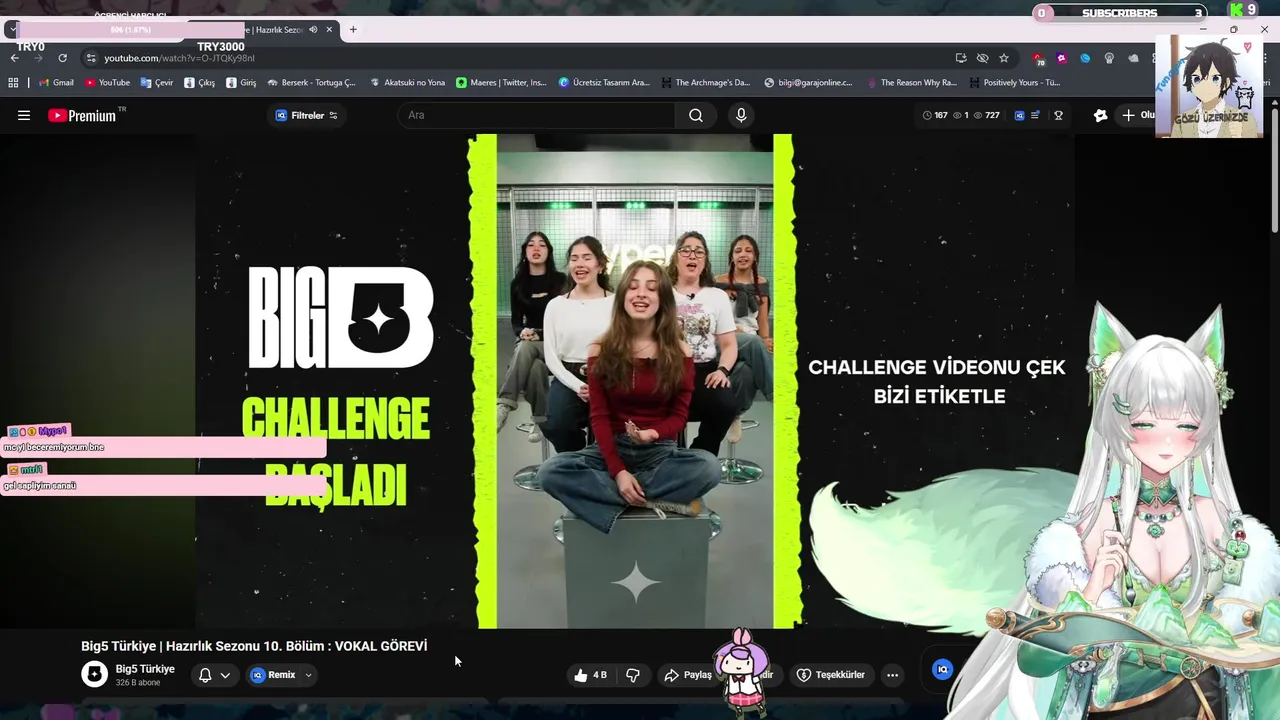Click the video title VOKAL GÖREVİ text
1280x720 pixels.
[381, 646]
